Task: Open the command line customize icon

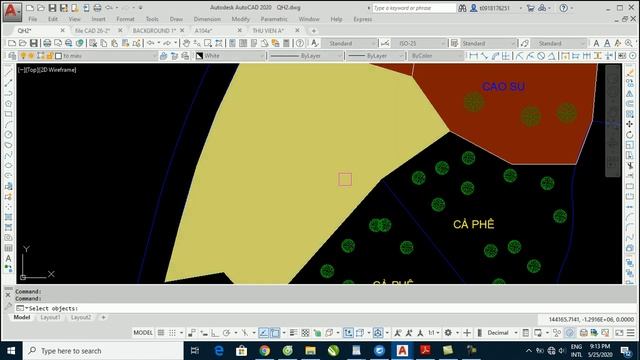Action: [8, 306]
